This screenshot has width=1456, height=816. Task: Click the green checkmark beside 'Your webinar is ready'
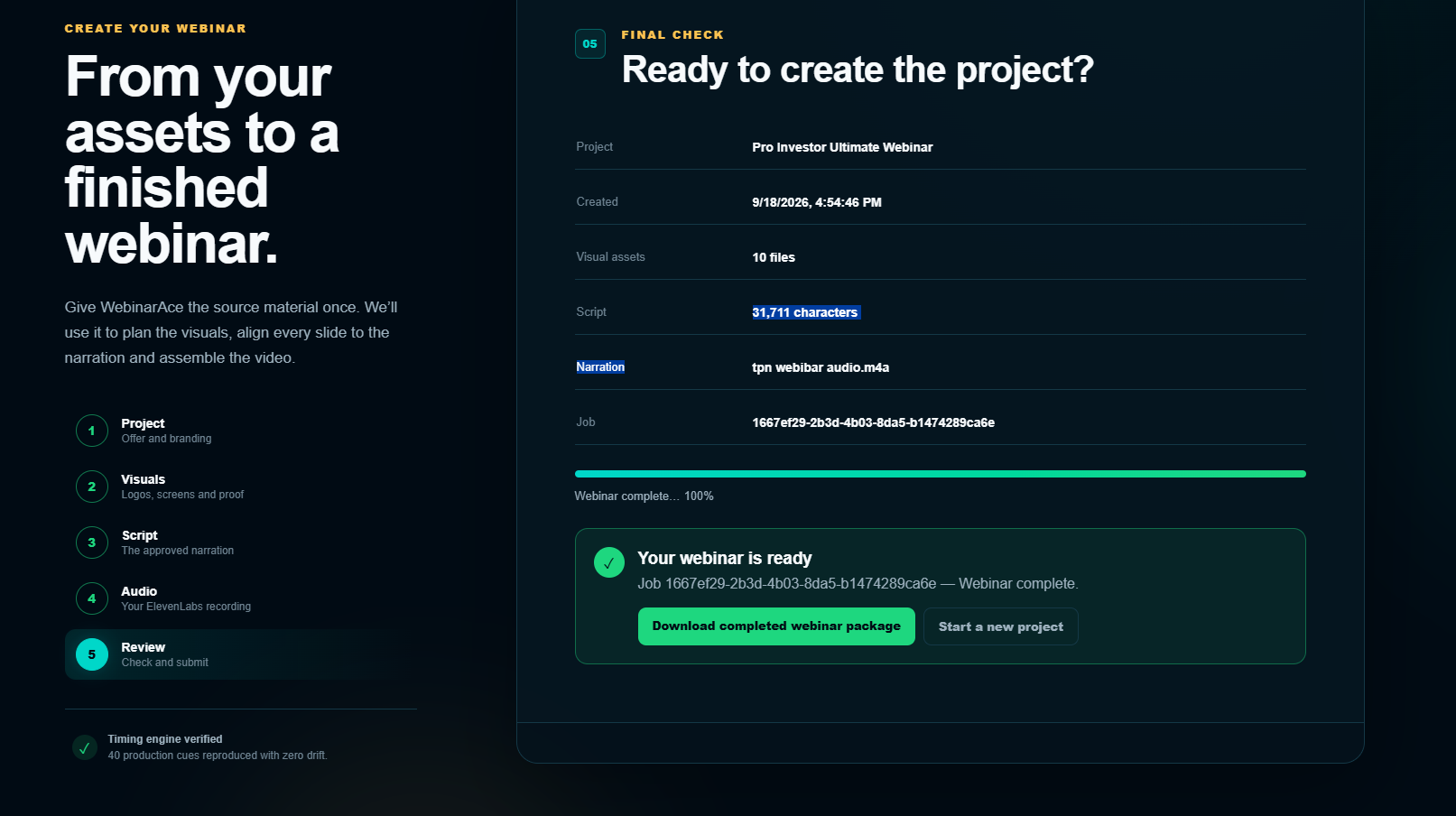(609, 562)
